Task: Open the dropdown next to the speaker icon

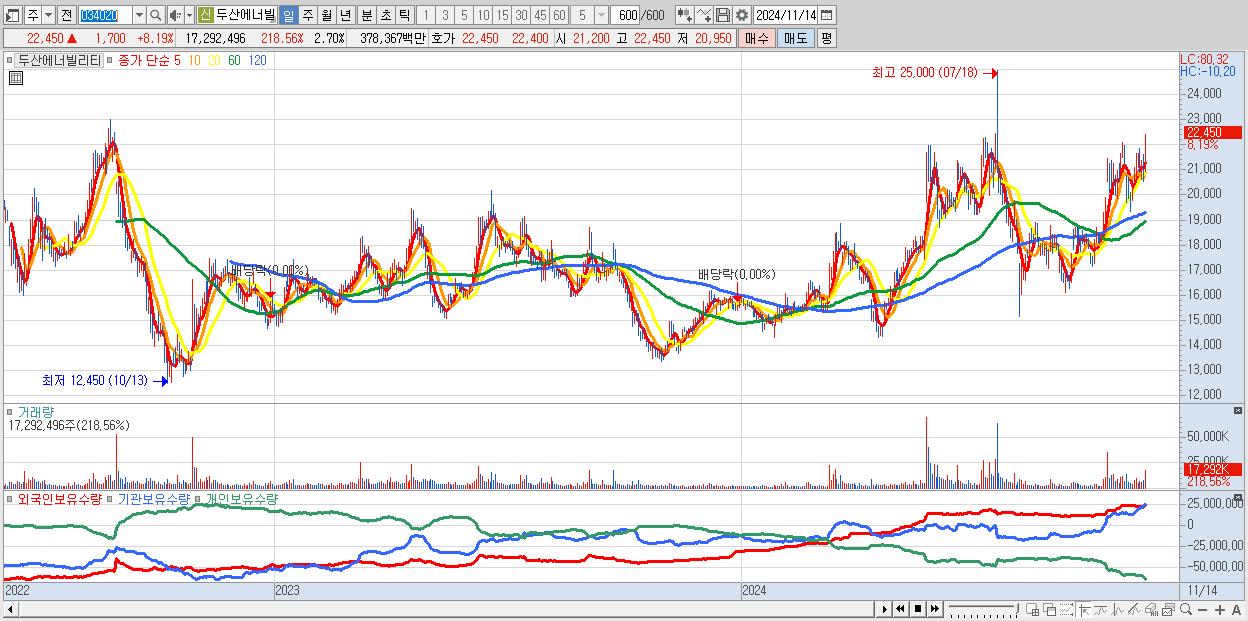Action: (188, 16)
